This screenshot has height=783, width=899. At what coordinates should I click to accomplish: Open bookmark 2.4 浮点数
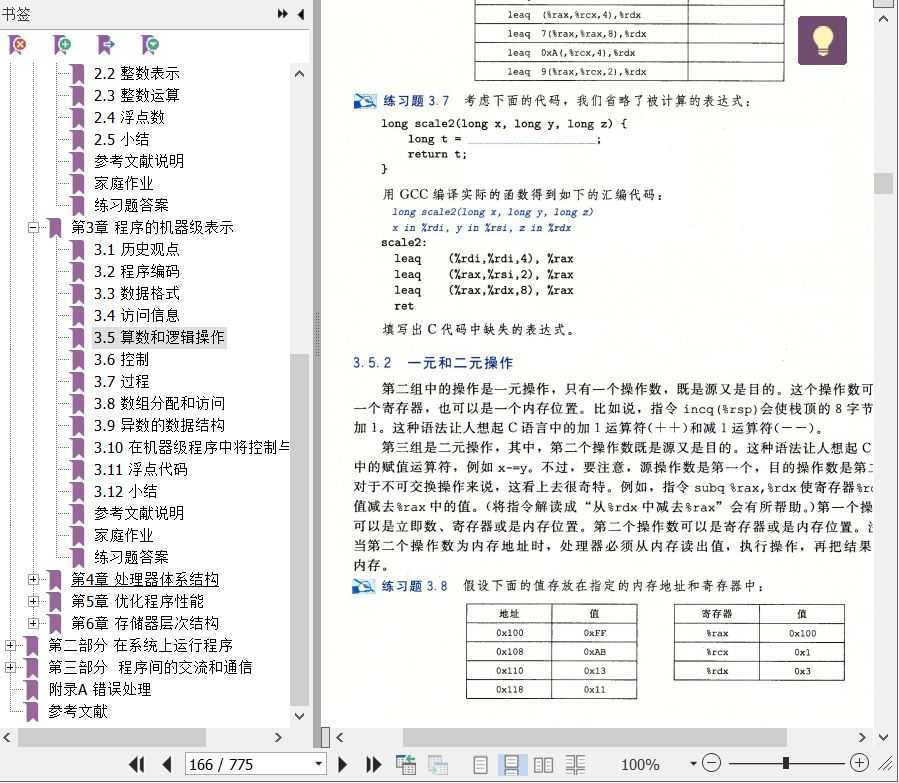(x=129, y=118)
